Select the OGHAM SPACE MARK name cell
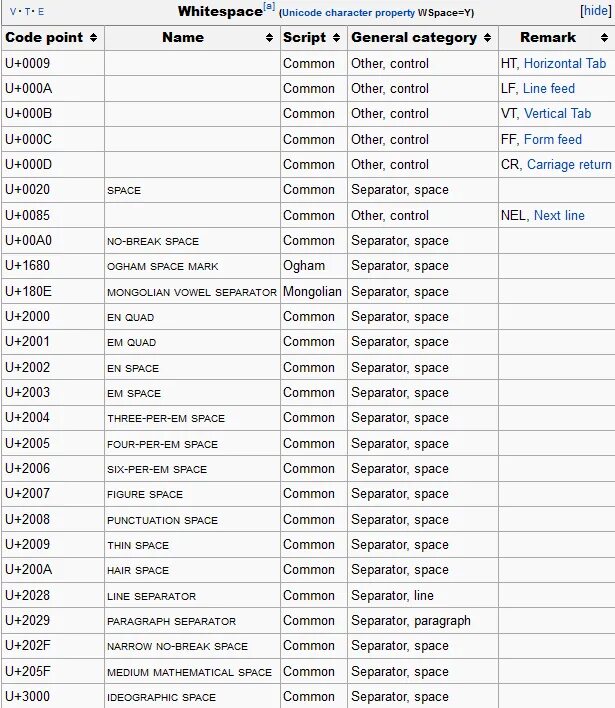Screen dimensions: 615x708 point(192,266)
